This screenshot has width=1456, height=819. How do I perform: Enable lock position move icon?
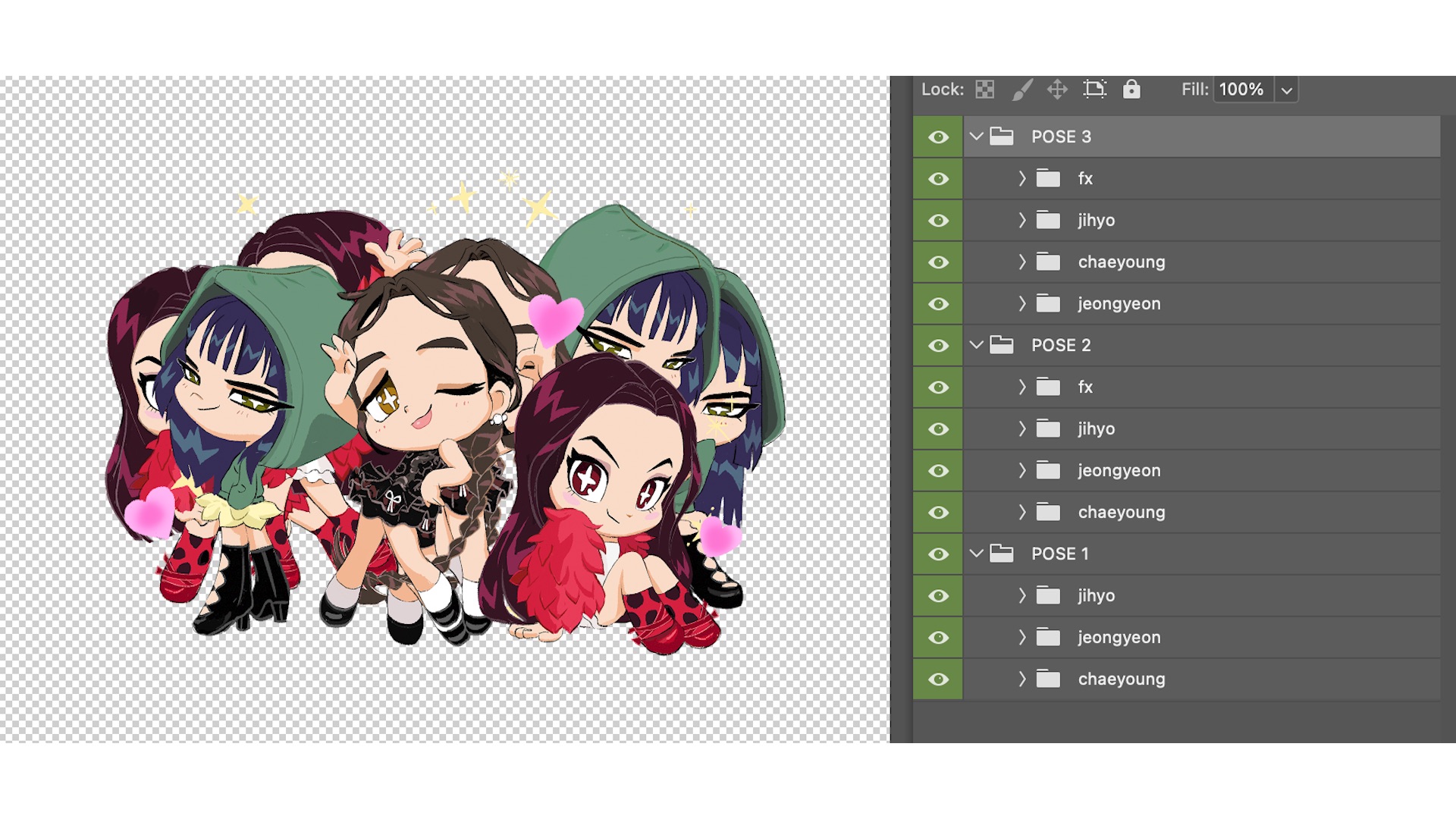(x=1057, y=89)
